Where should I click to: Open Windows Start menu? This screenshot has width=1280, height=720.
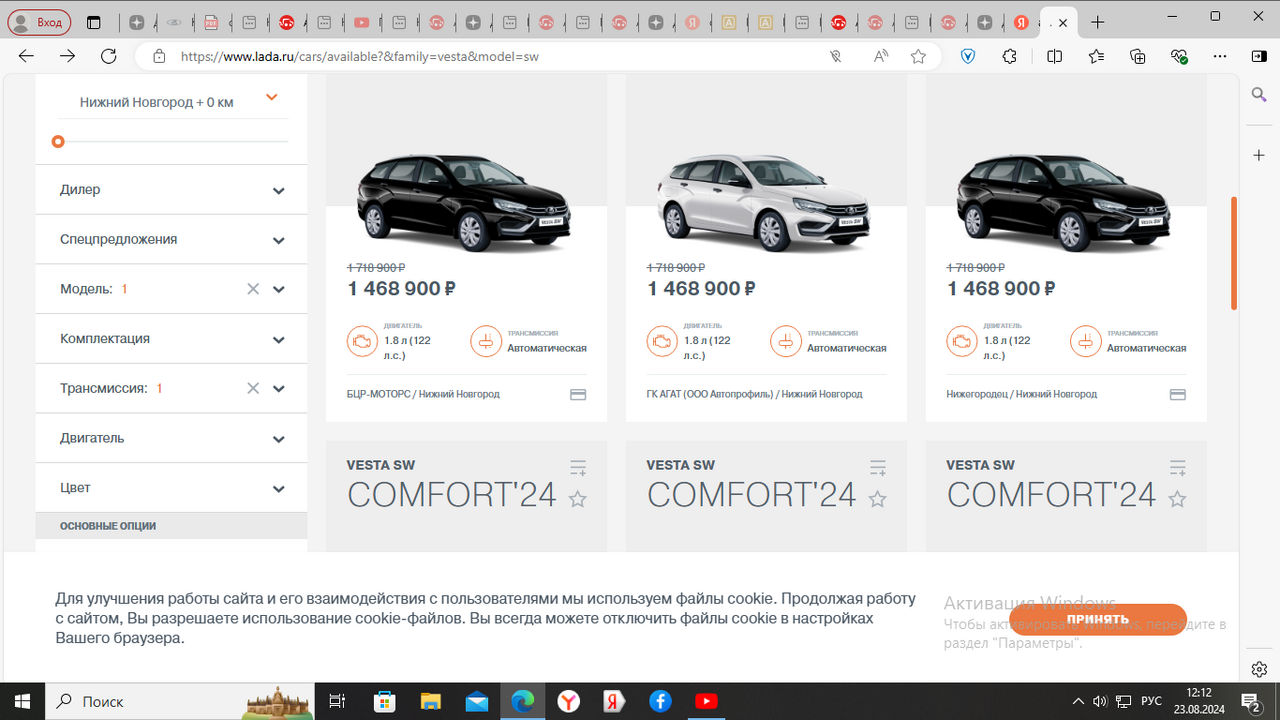22,702
